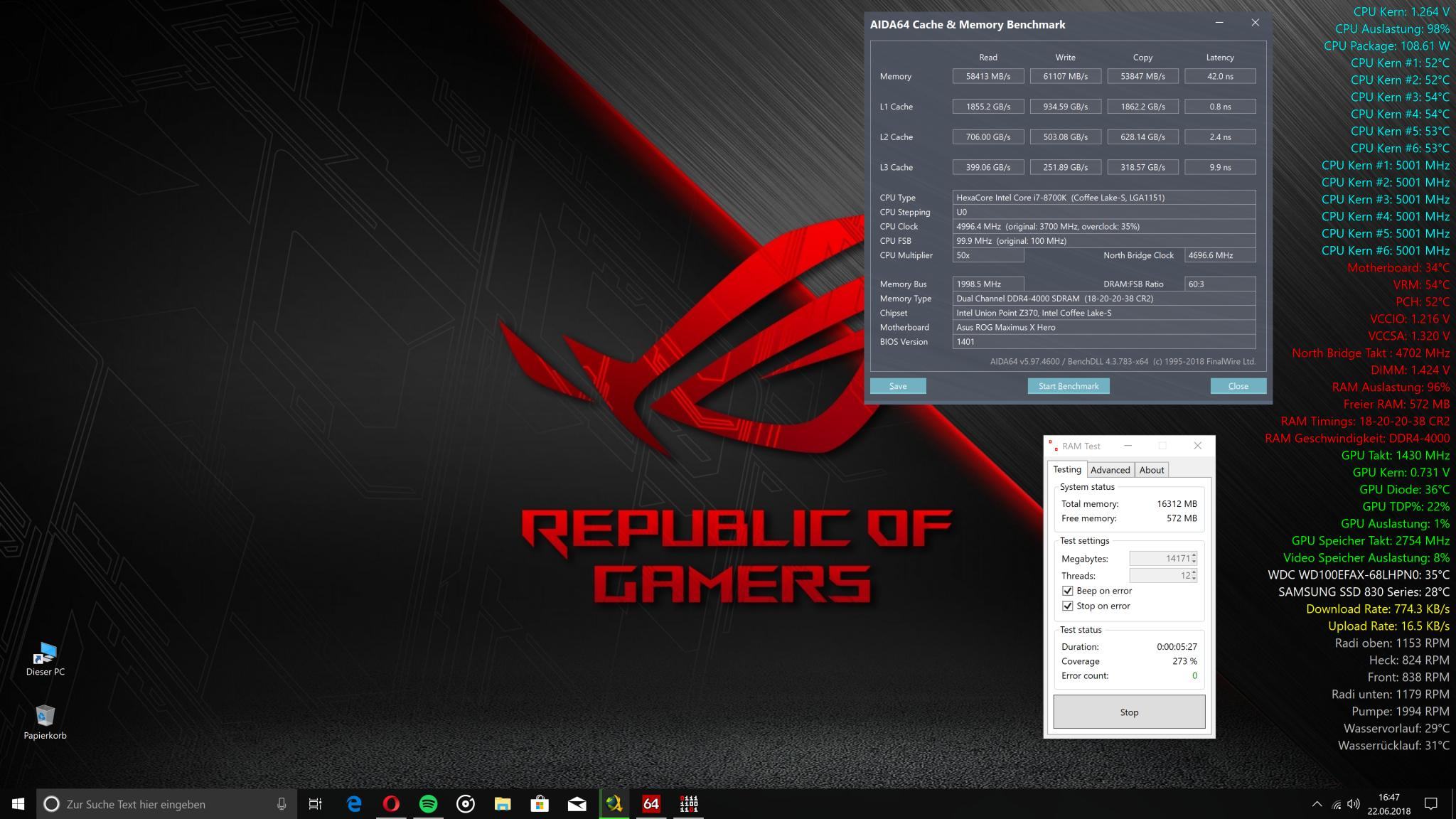Toggle the Stop on error checkbox
Image resolution: width=1456 pixels, height=819 pixels.
coord(1067,606)
